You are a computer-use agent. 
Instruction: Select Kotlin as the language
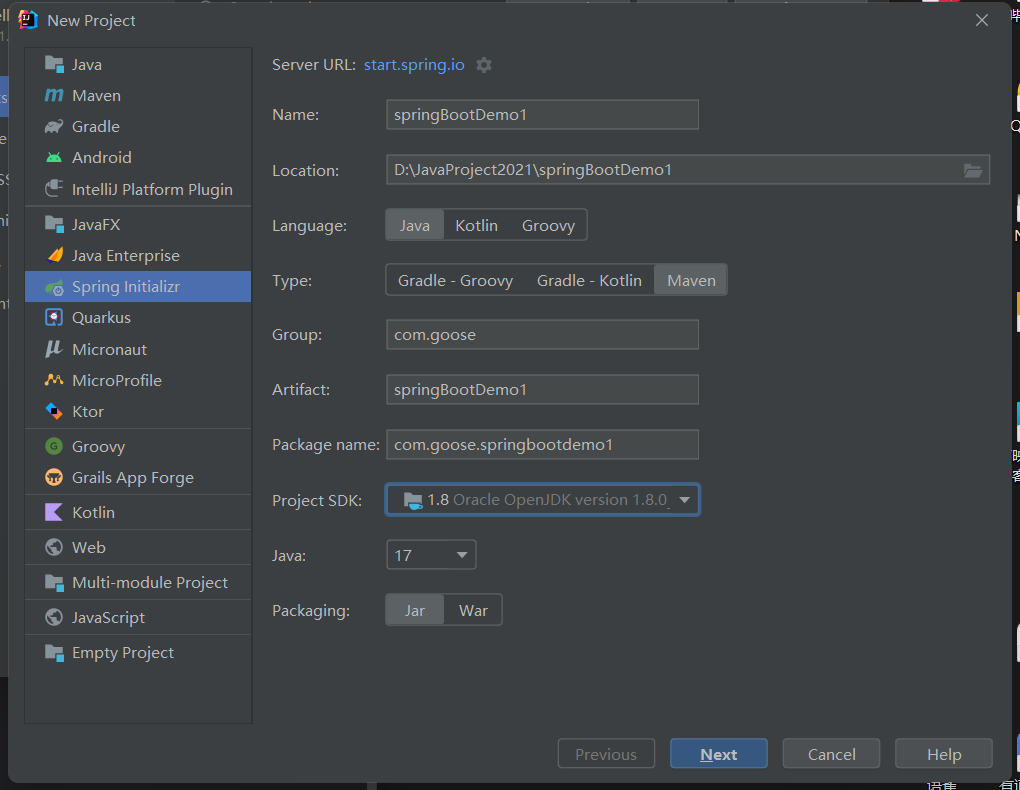(x=476, y=225)
